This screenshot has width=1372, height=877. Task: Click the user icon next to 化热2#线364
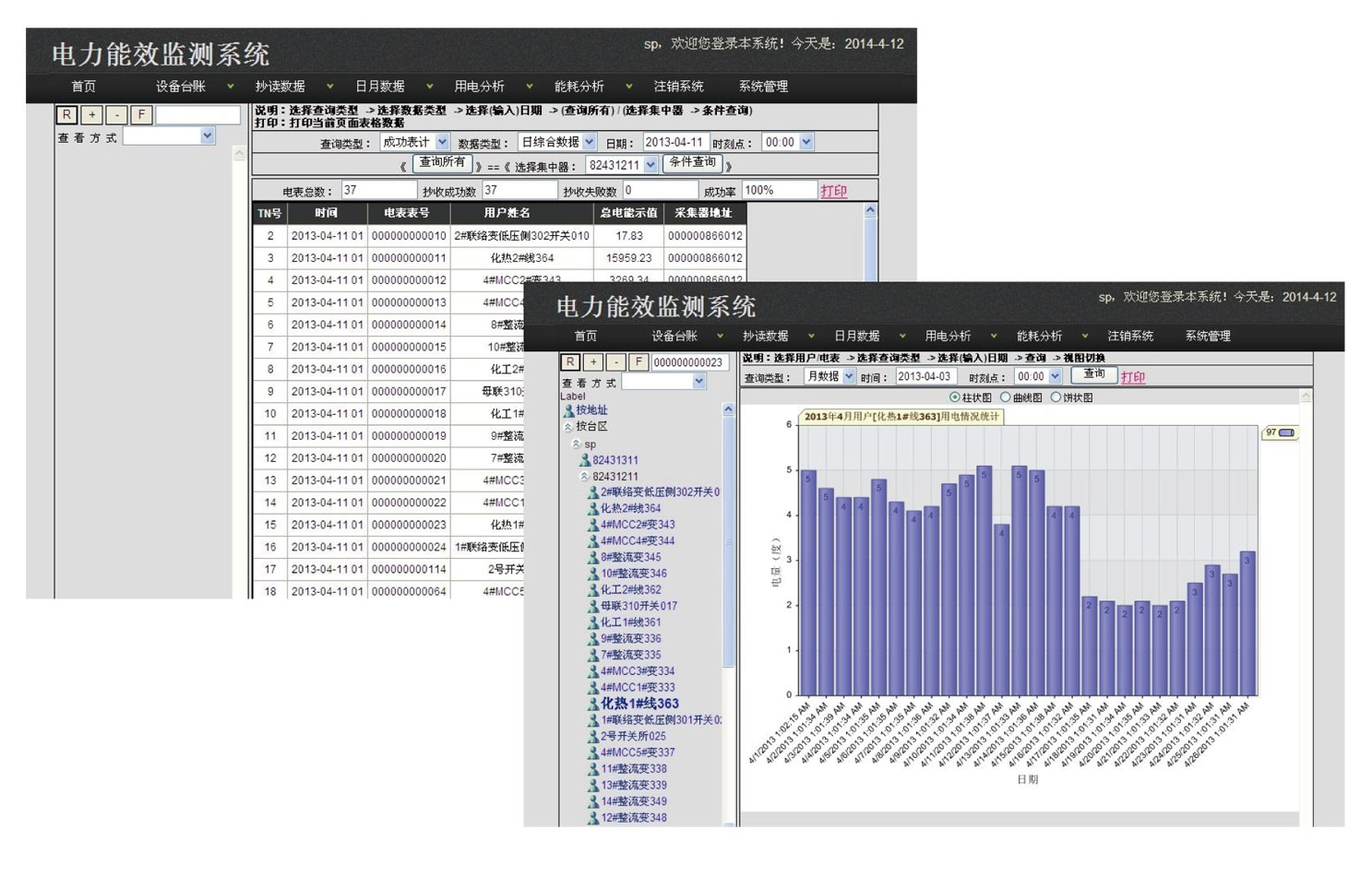593,508
